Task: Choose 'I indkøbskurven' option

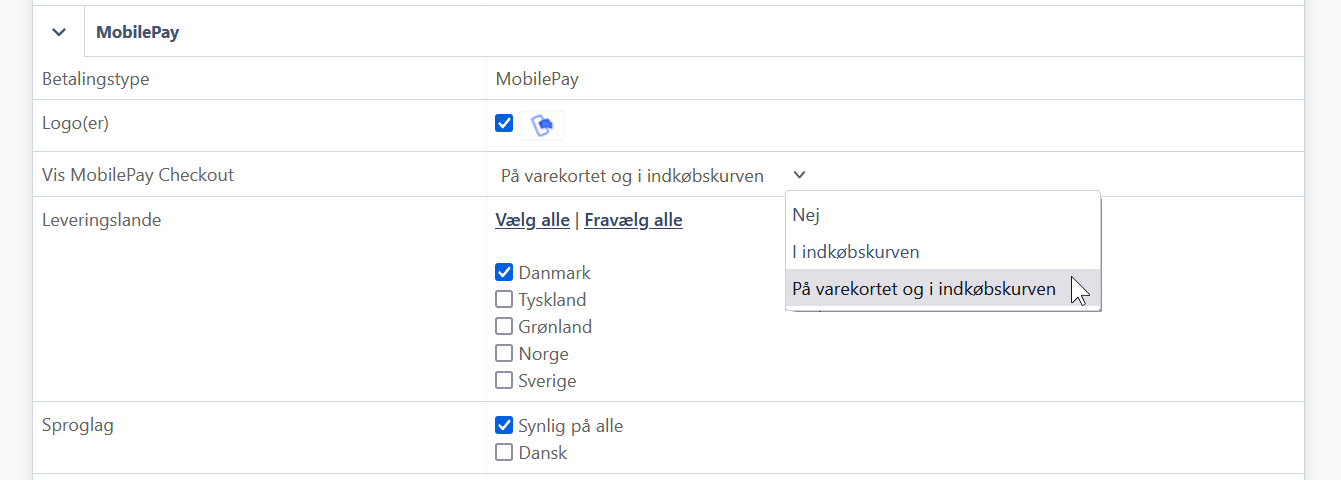Action: [x=943, y=252]
